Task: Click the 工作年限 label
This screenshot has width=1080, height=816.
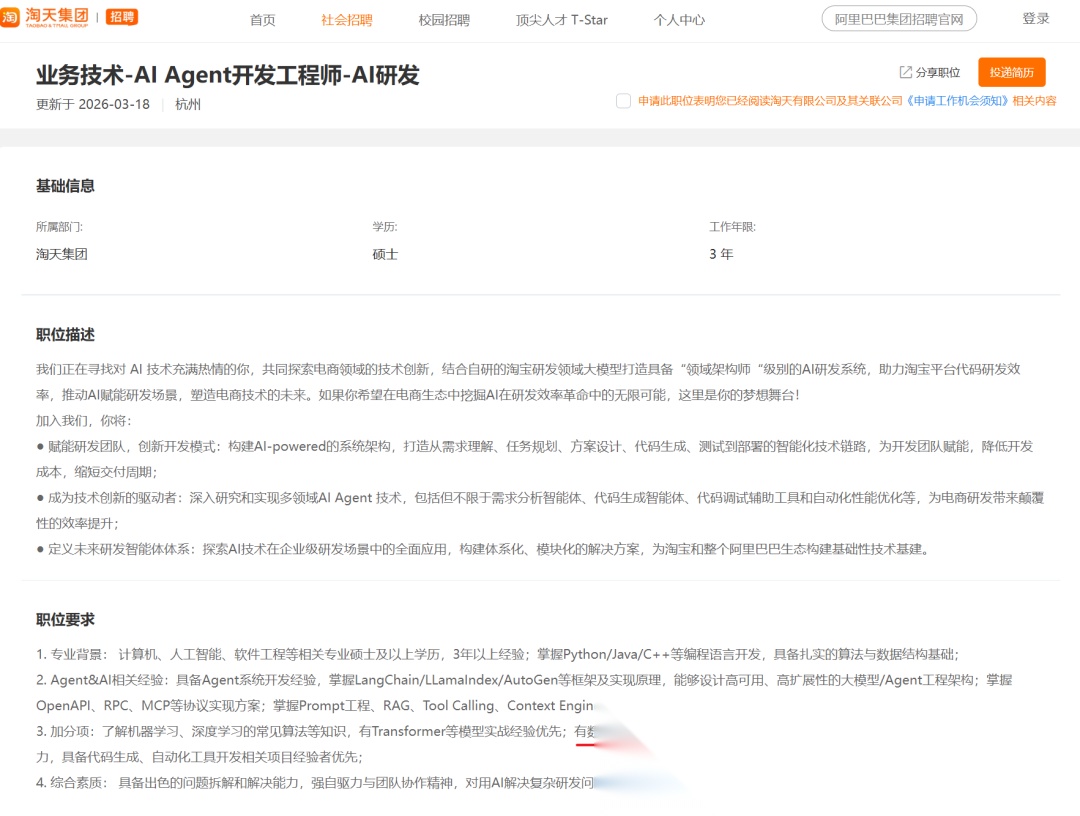Action: pyautogui.click(x=732, y=227)
